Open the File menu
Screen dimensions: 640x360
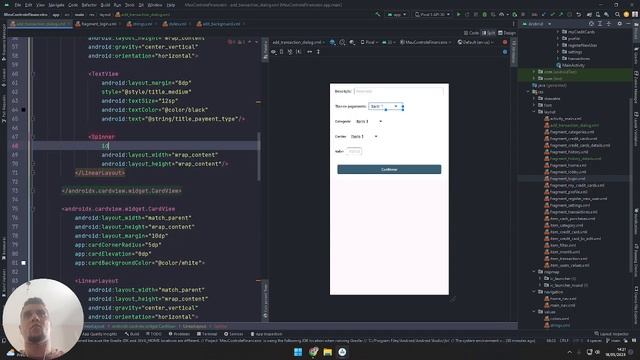pos(18,5)
